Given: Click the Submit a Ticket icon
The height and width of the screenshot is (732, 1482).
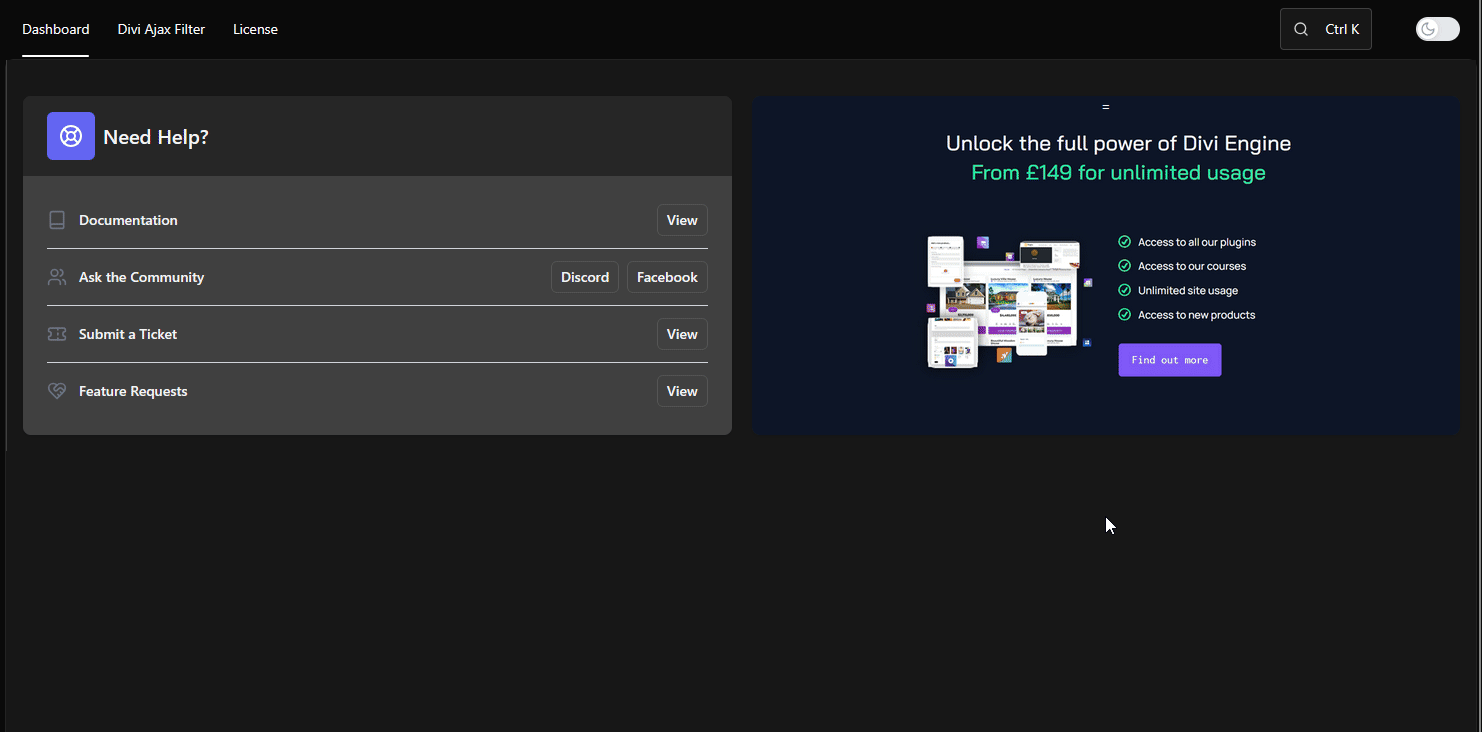Looking at the screenshot, I should (x=57, y=334).
